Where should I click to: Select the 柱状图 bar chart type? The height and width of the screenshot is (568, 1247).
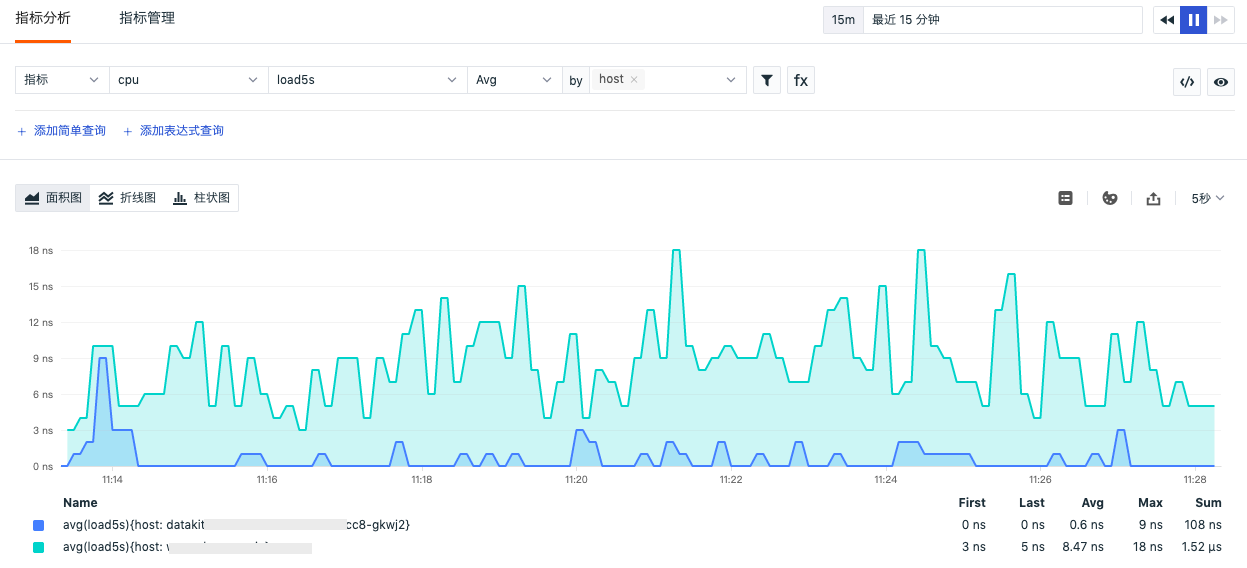201,198
